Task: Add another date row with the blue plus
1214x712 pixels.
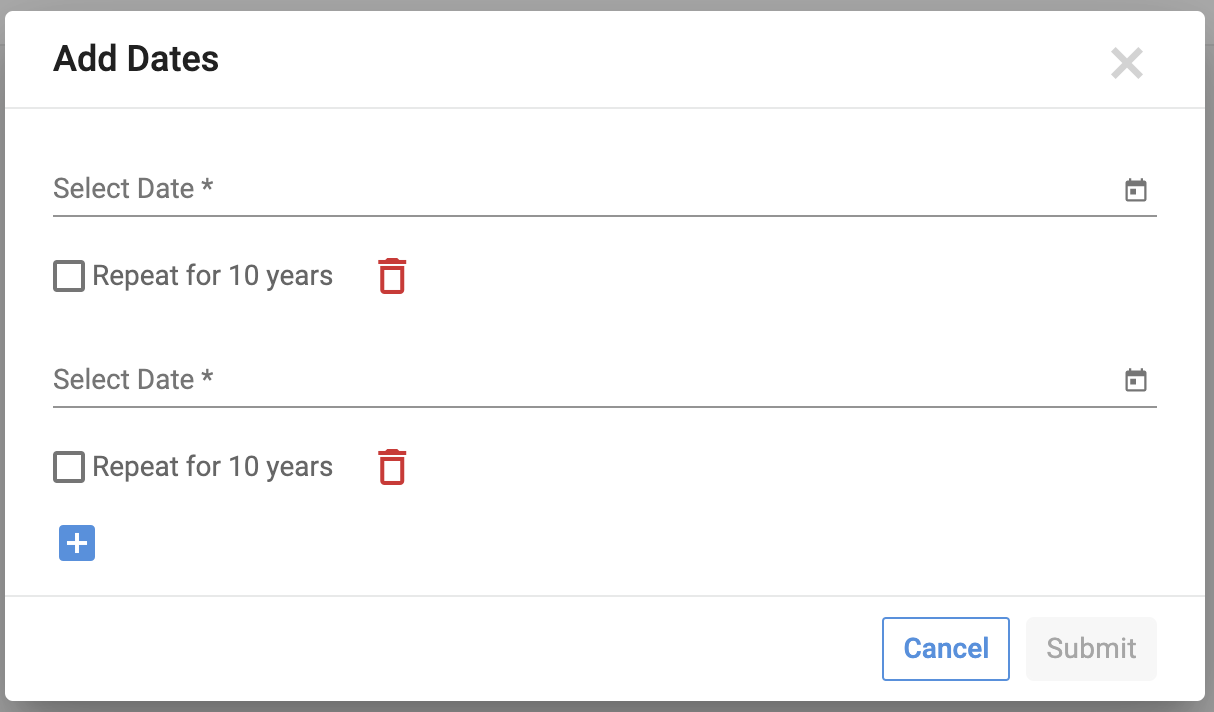Action: coord(77,543)
